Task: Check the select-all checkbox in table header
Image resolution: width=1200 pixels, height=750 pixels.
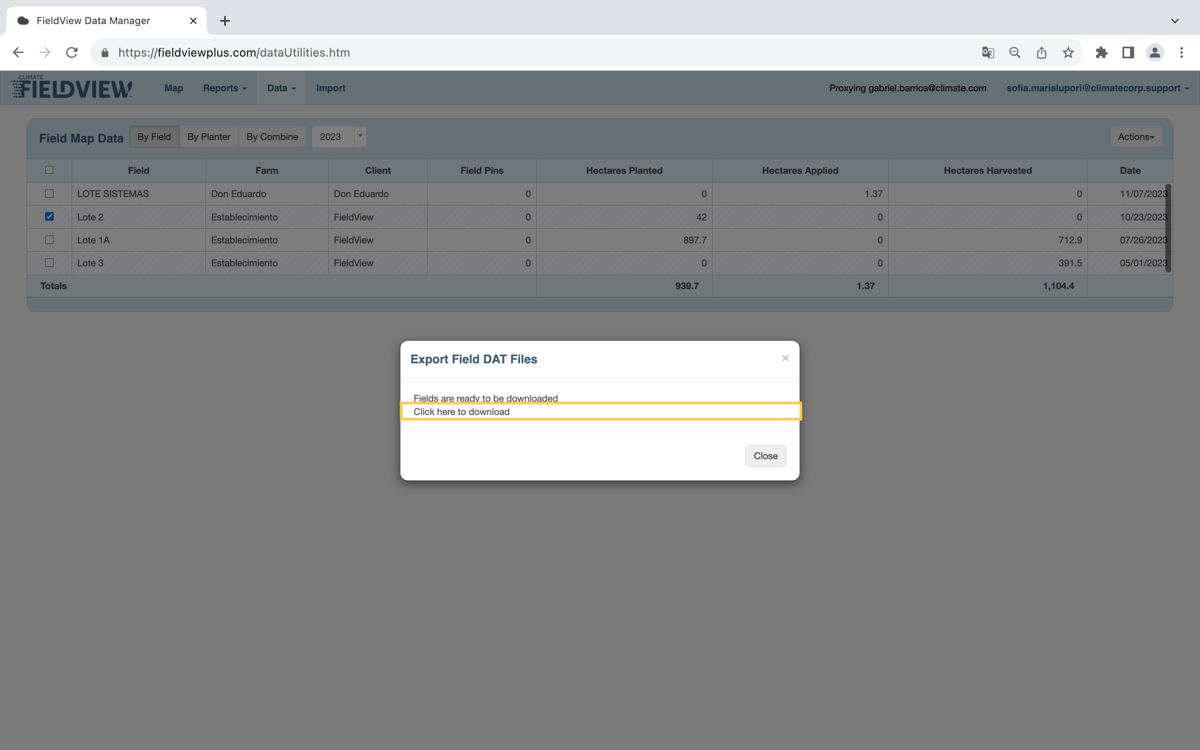Action: point(48,170)
